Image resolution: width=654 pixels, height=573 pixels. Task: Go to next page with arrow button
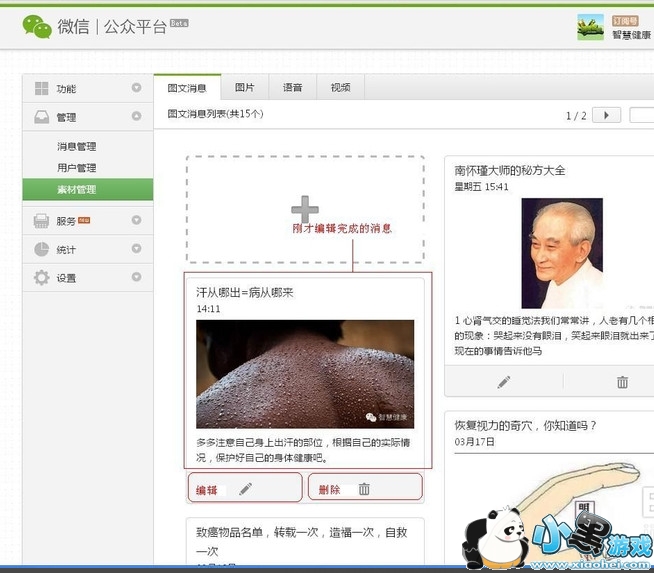coord(606,115)
